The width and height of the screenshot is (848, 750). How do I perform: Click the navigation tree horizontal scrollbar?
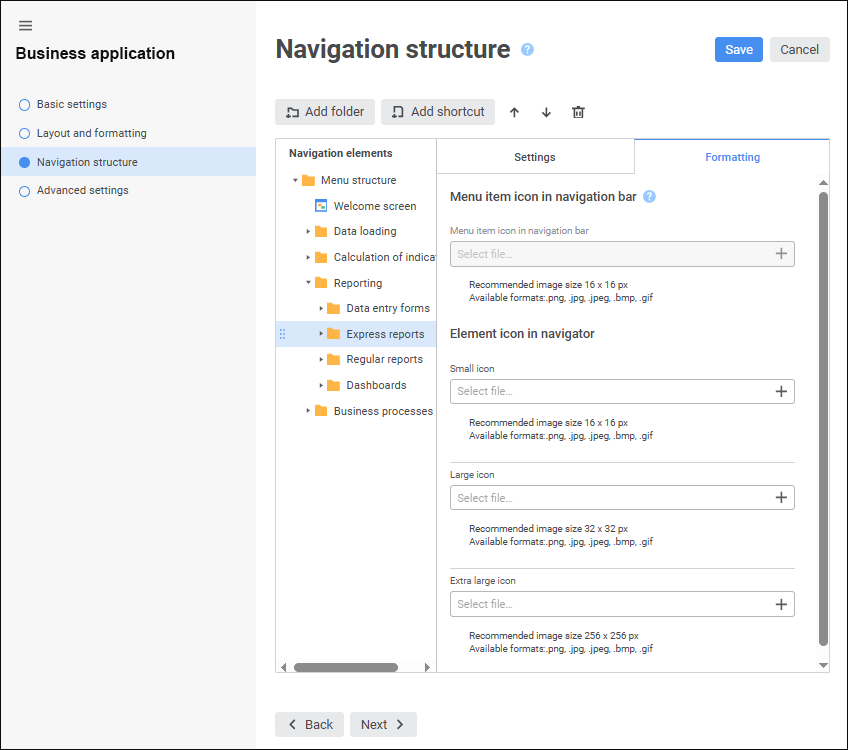point(345,667)
